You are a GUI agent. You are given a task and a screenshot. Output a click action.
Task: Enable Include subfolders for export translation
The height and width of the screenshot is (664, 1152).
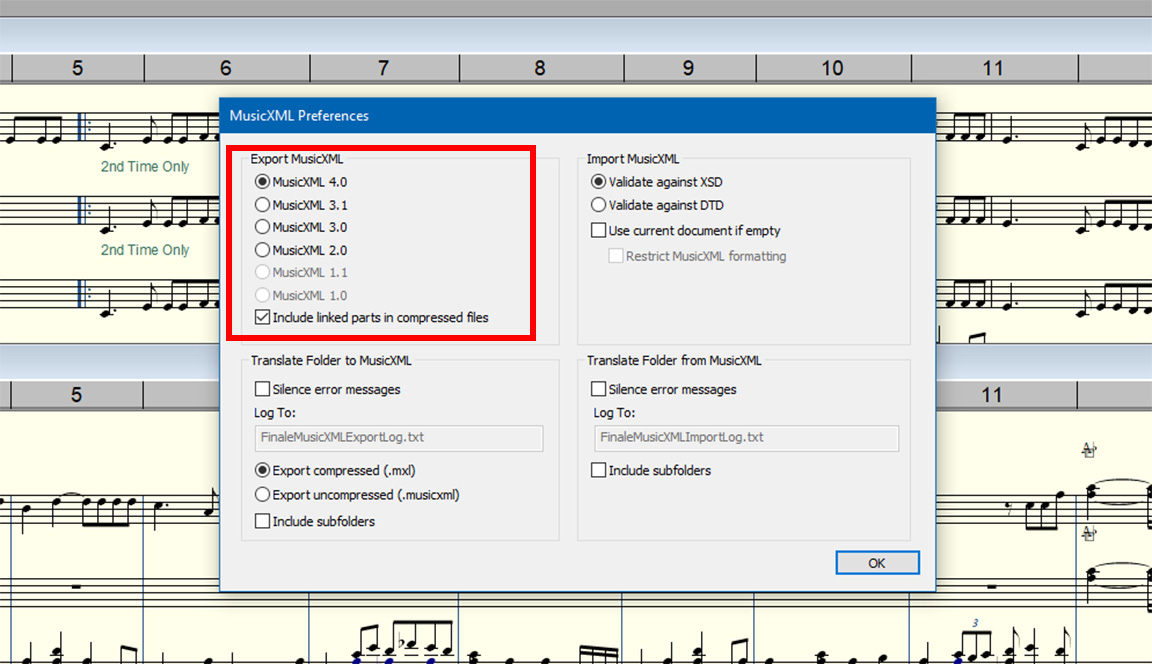263,521
